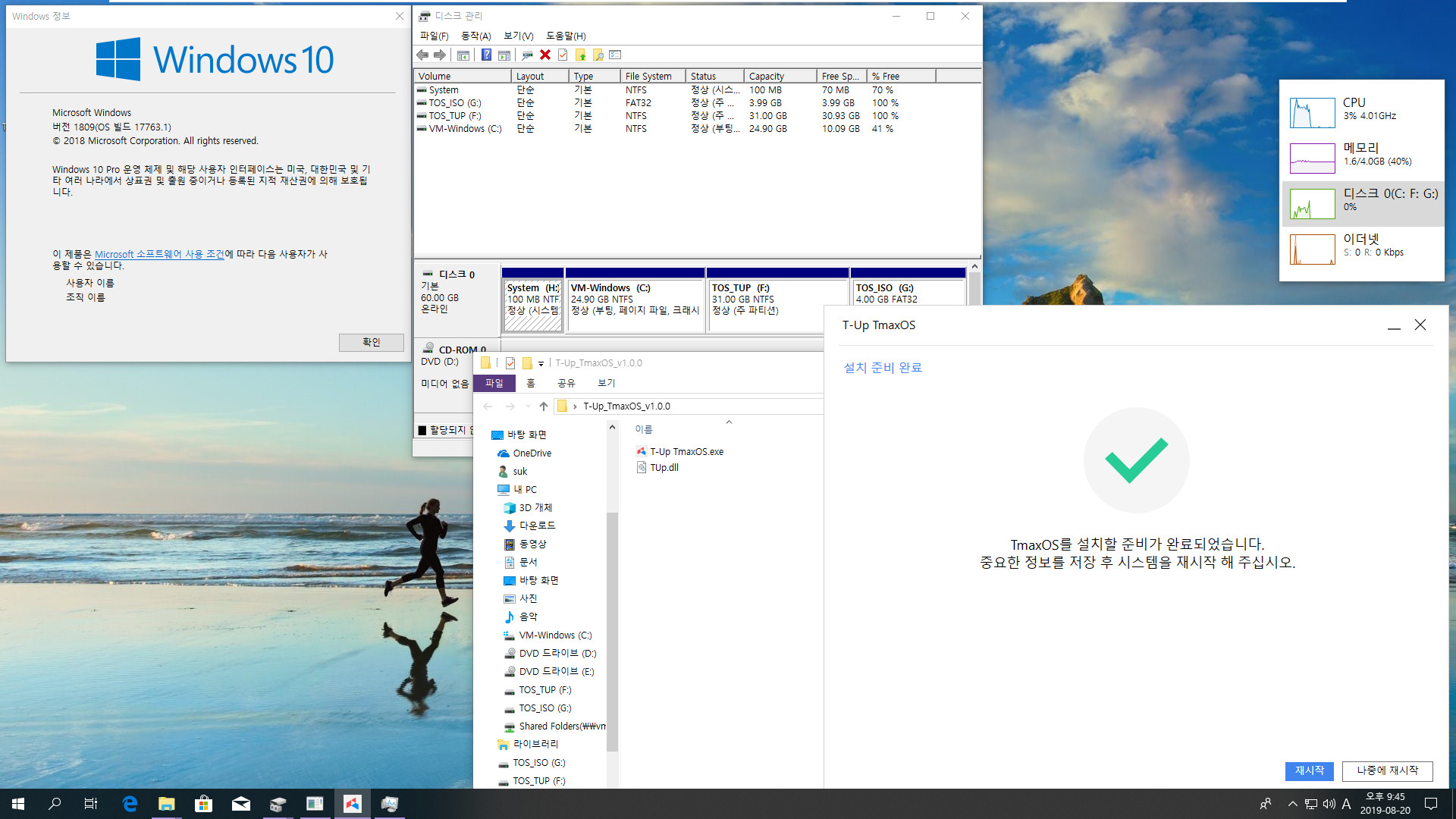This screenshot has height=819, width=1456.
Task: Open T-Up TmaxOS.exe file in Explorer
Action: coord(686,451)
